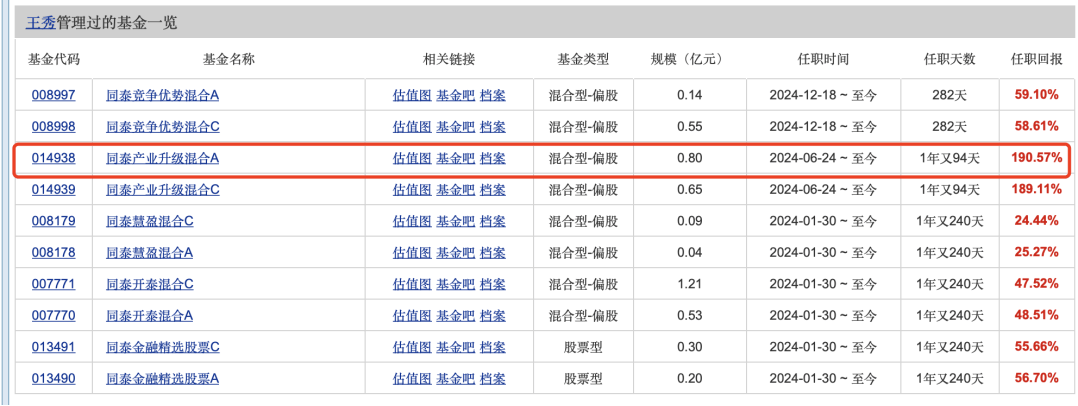This screenshot has height=406, width=1078.
Task: Open 同泰竞争优势混合C fund name link
Action: (x=162, y=127)
